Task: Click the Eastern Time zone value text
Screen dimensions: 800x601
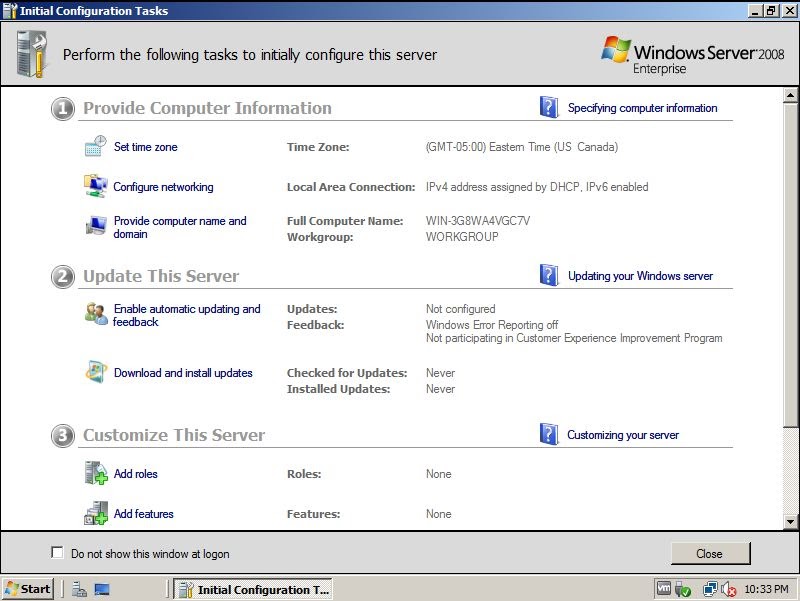Action: point(521,147)
